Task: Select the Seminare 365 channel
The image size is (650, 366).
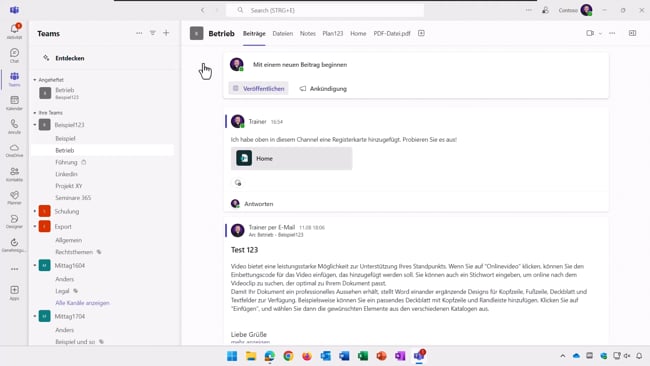Action: tap(73, 198)
